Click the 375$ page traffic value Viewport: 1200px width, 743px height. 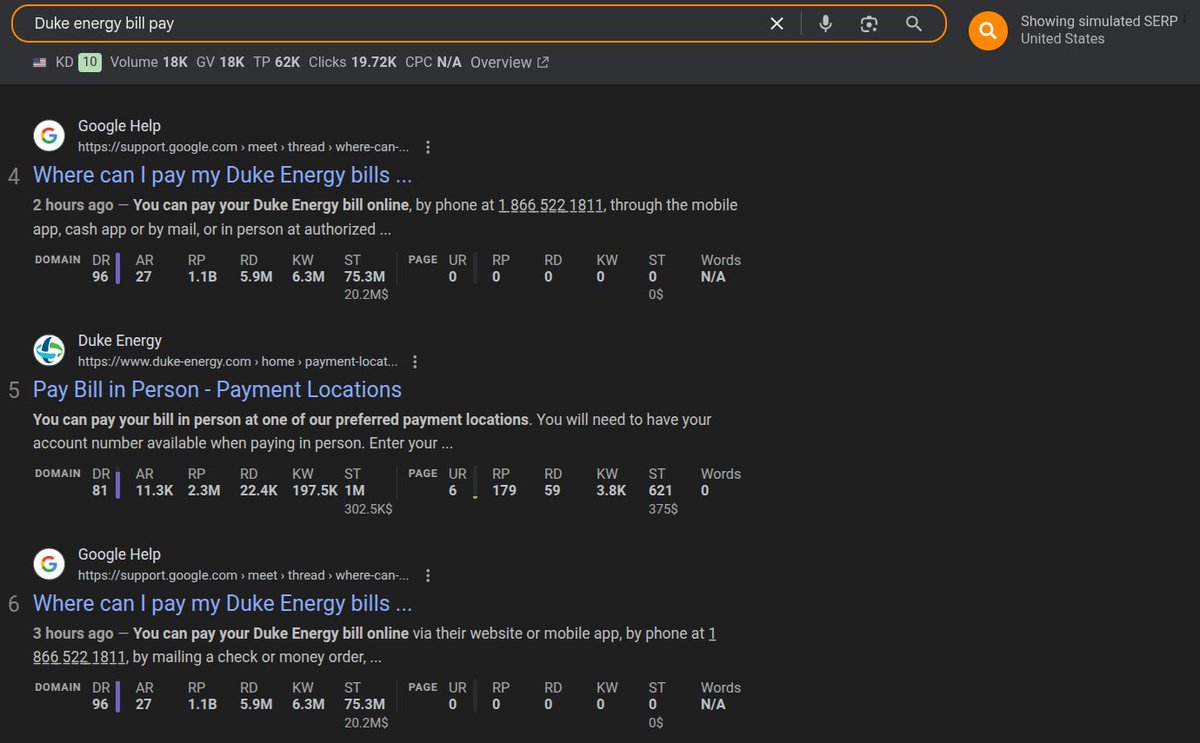click(663, 509)
